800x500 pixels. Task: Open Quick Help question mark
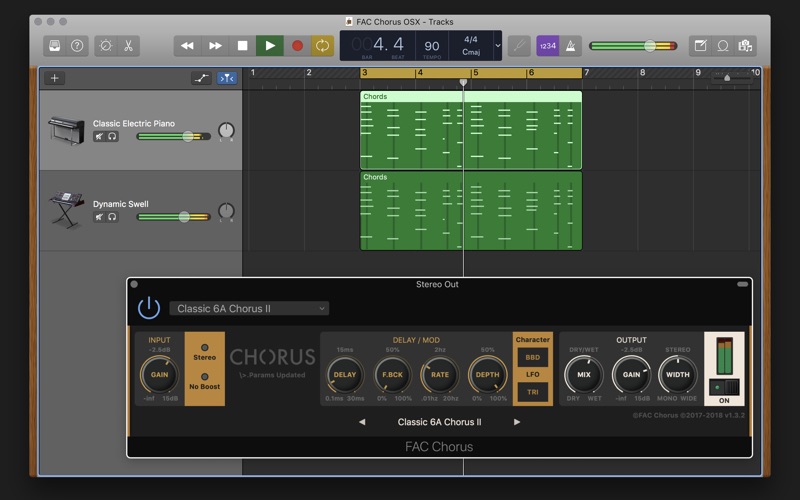coord(77,46)
